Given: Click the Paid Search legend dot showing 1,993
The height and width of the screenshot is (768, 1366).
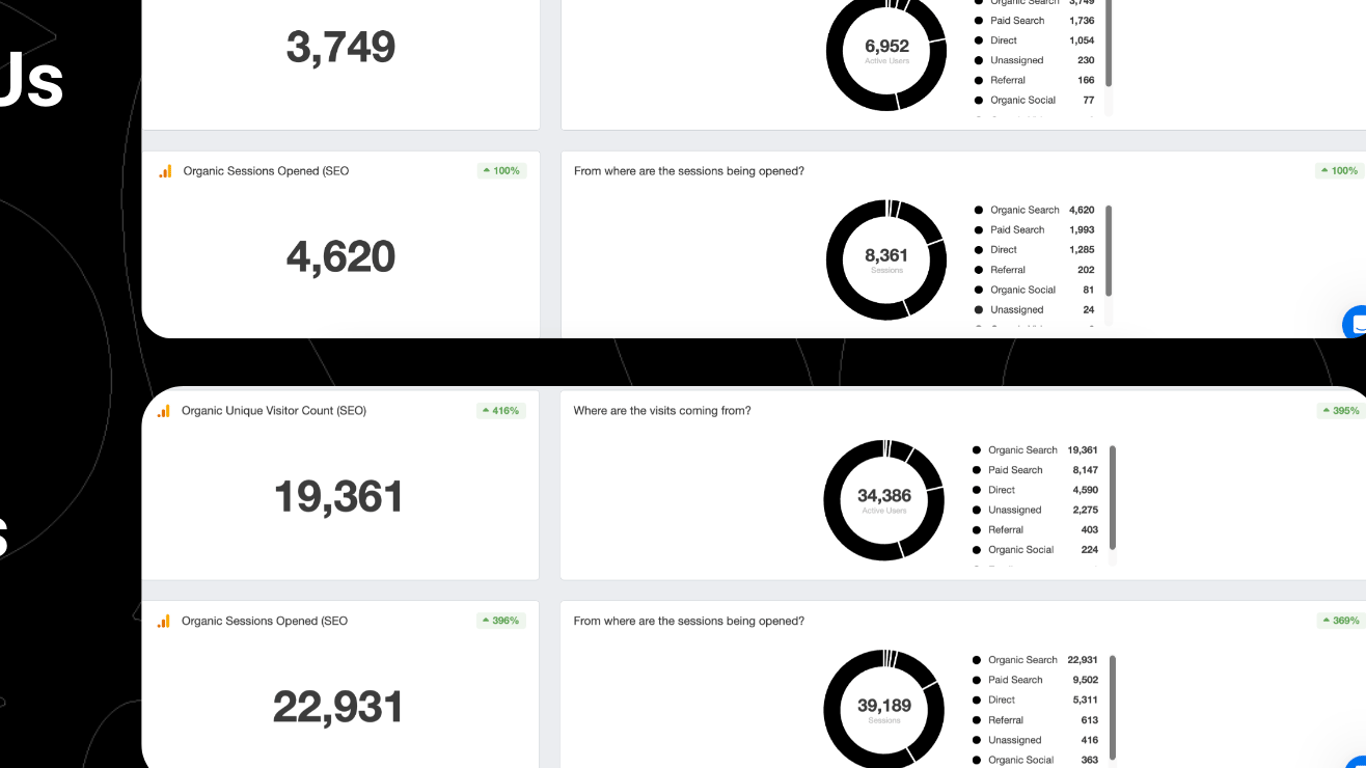Looking at the screenshot, I should coord(979,230).
